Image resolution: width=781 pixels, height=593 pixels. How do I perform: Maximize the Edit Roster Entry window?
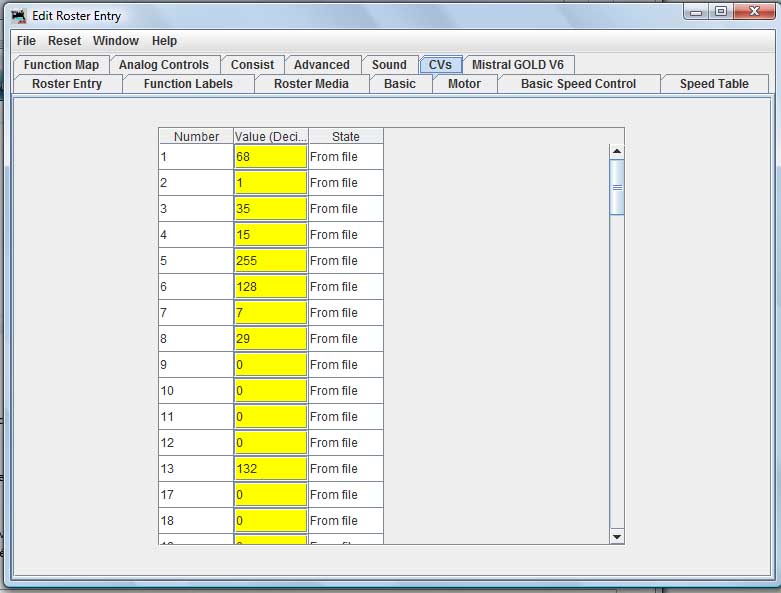(x=721, y=11)
